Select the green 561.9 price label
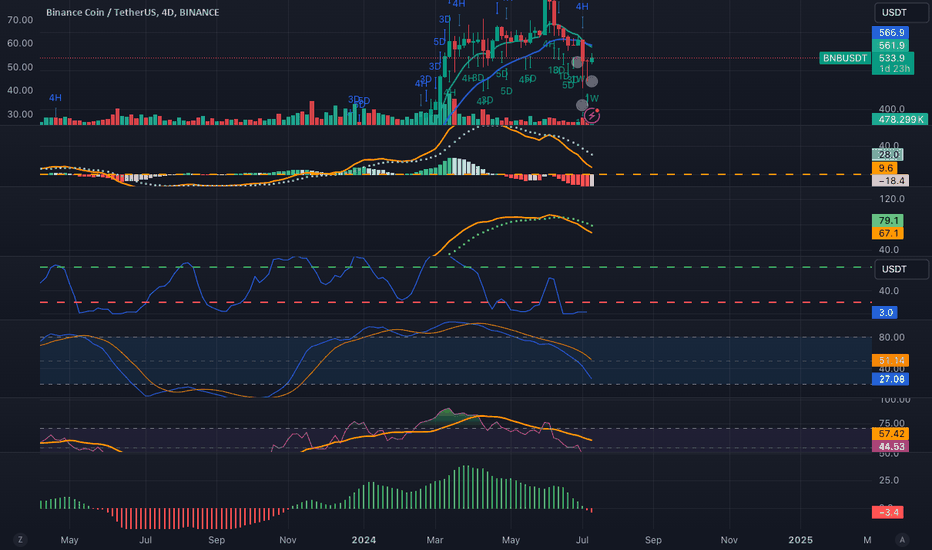 pos(892,46)
